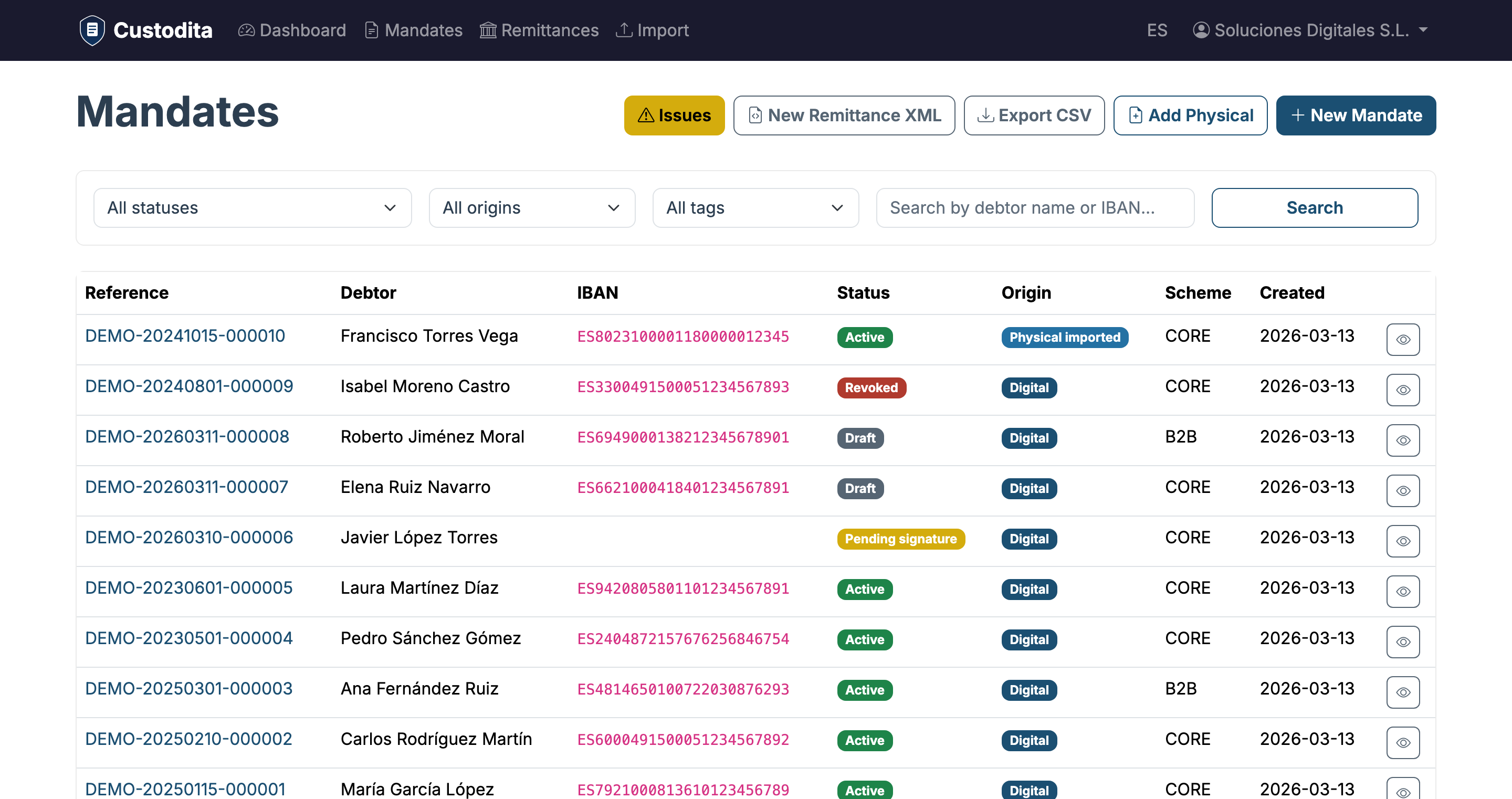1512x799 pixels.
Task: Show details for Javier López Torres mandate
Action: click(x=1403, y=541)
